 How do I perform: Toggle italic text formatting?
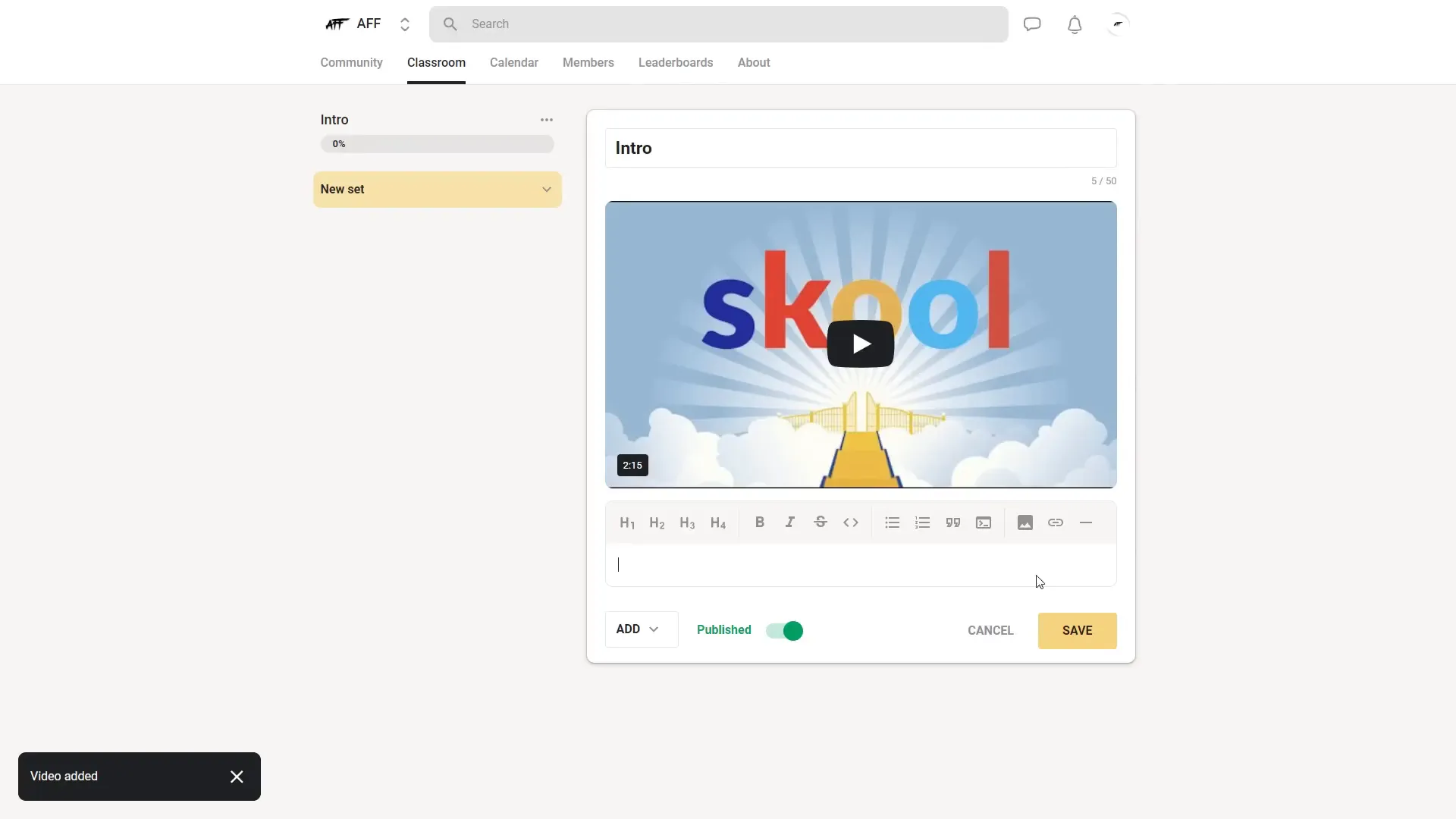[x=790, y=522]
